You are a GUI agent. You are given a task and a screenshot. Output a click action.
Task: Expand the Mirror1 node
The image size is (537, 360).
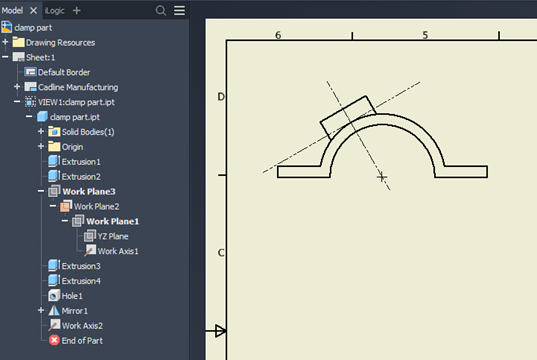(41, 310)
